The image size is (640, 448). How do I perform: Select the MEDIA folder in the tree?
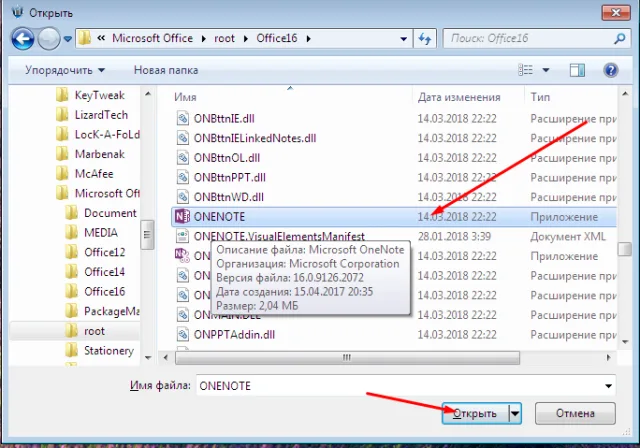pyautogui.click(x=91, y=232)
